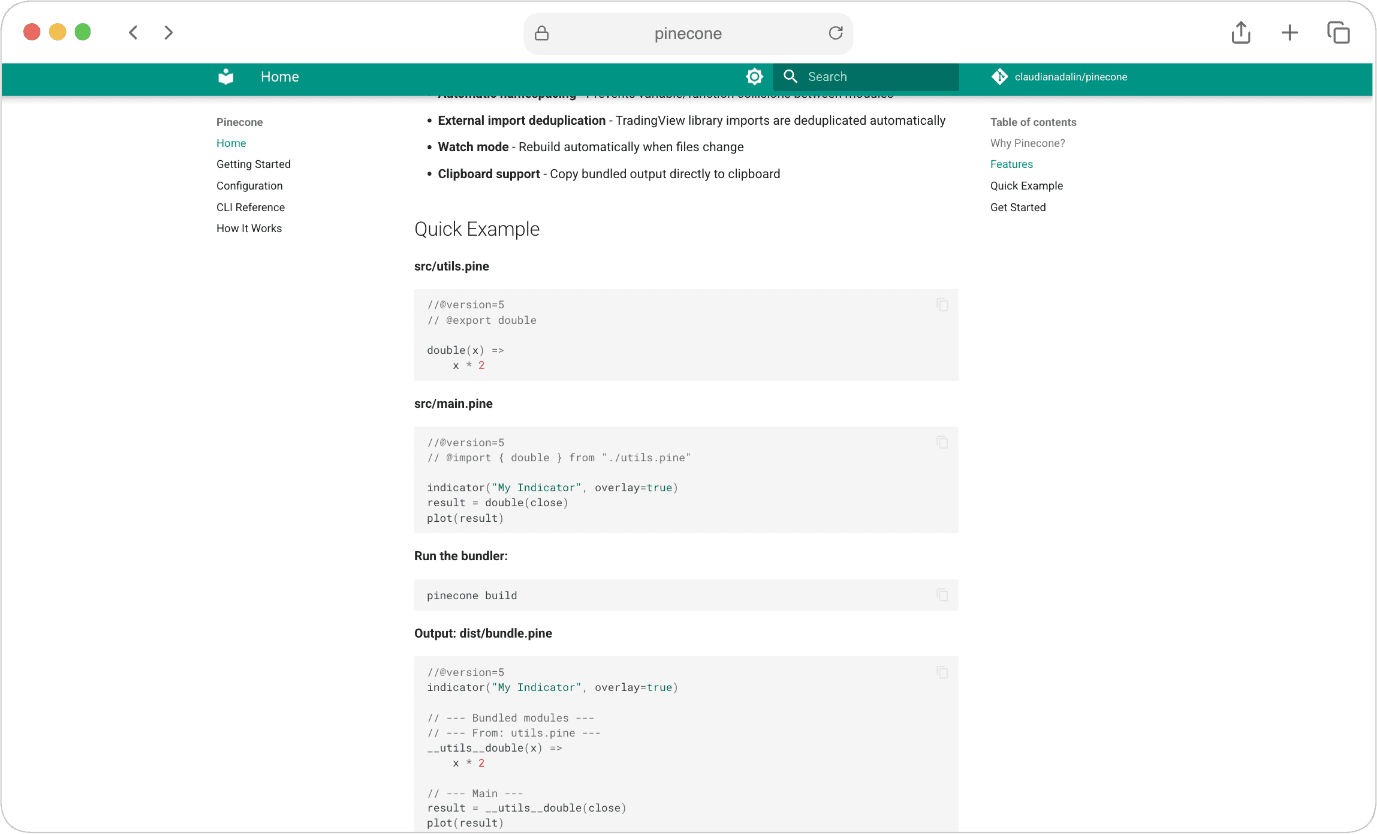The height and width of the screenshot is (834, 1377).
Task: Click the magnifier icon in the search bar
Action: 790,76
